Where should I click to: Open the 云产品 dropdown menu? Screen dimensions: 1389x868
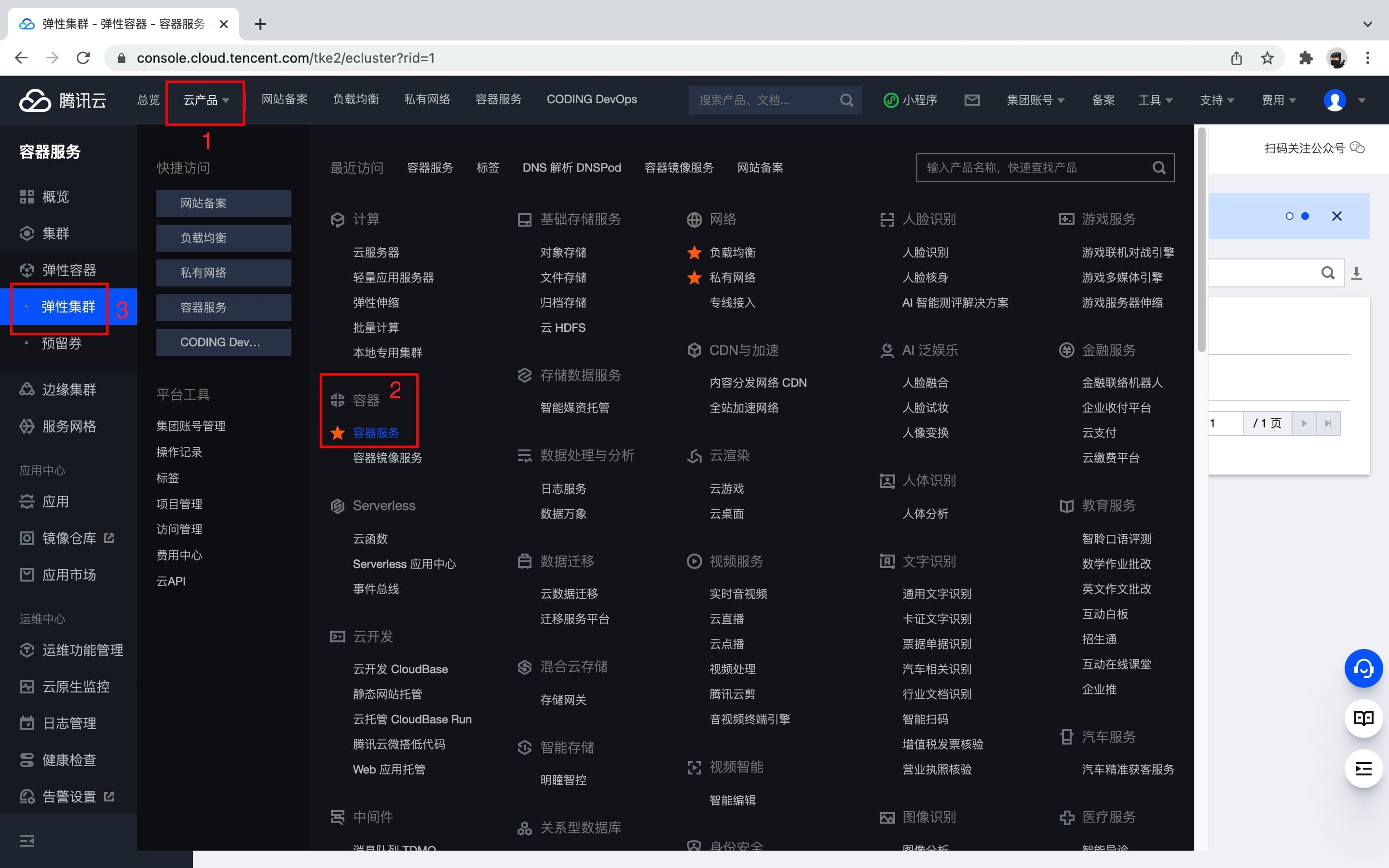pyautogui.click(x=206, y=99)
